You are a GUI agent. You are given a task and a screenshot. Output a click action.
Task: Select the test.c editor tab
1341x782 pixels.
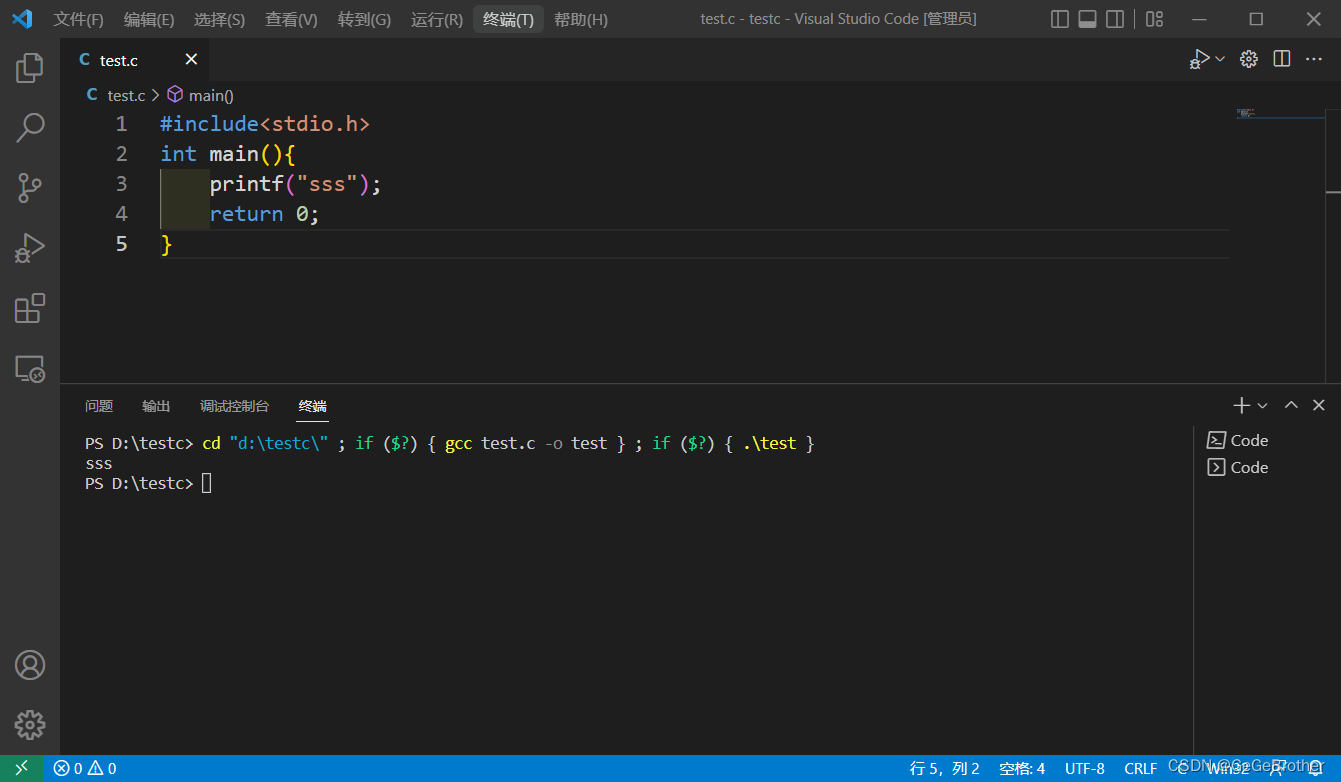tap(136, 60)
